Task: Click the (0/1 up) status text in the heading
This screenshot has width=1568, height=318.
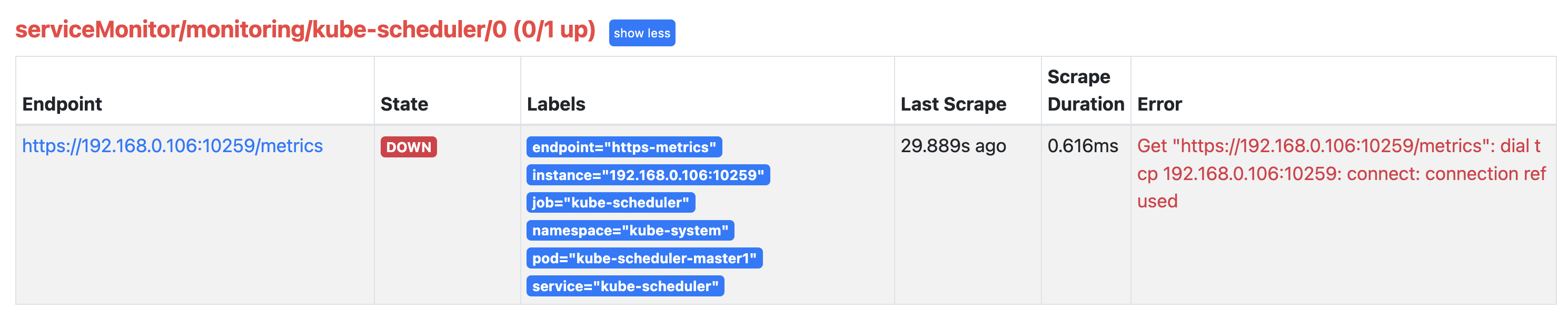Action: click(554, 30)
